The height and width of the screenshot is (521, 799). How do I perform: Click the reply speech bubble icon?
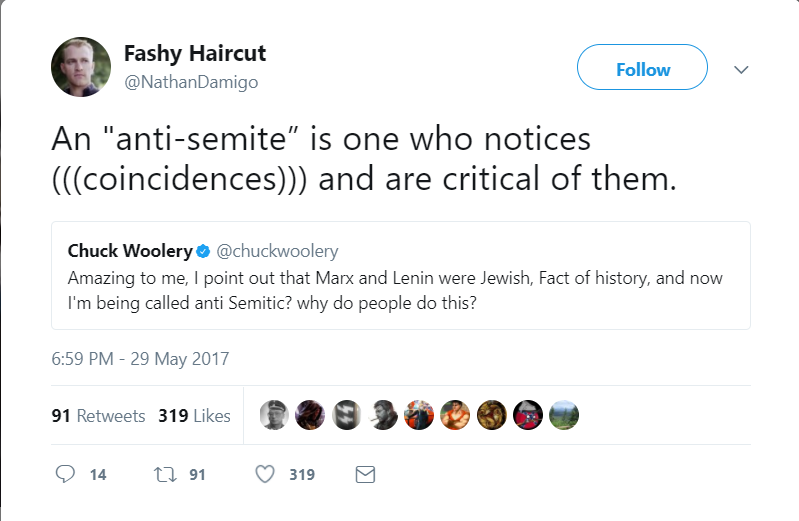(x=66, y=475)
